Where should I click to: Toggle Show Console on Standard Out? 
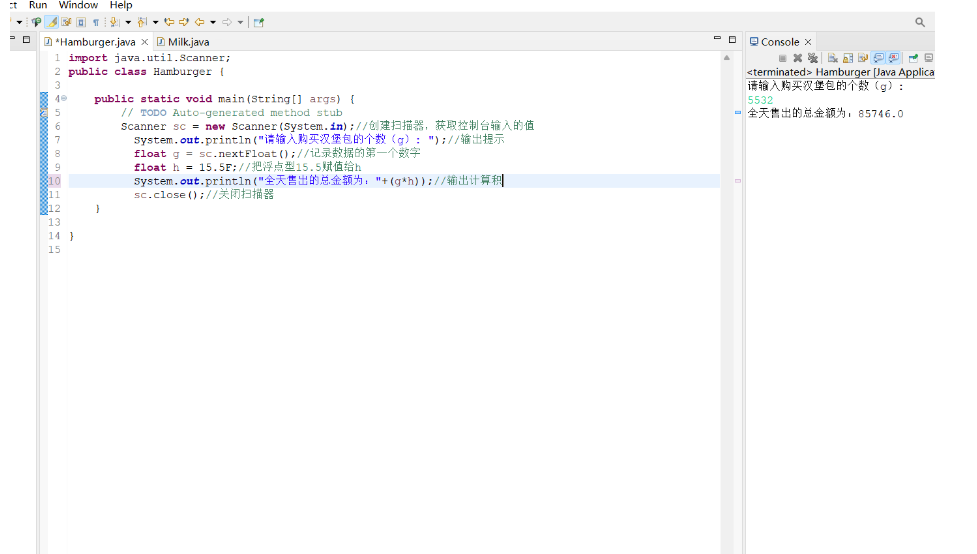[878, 58]
